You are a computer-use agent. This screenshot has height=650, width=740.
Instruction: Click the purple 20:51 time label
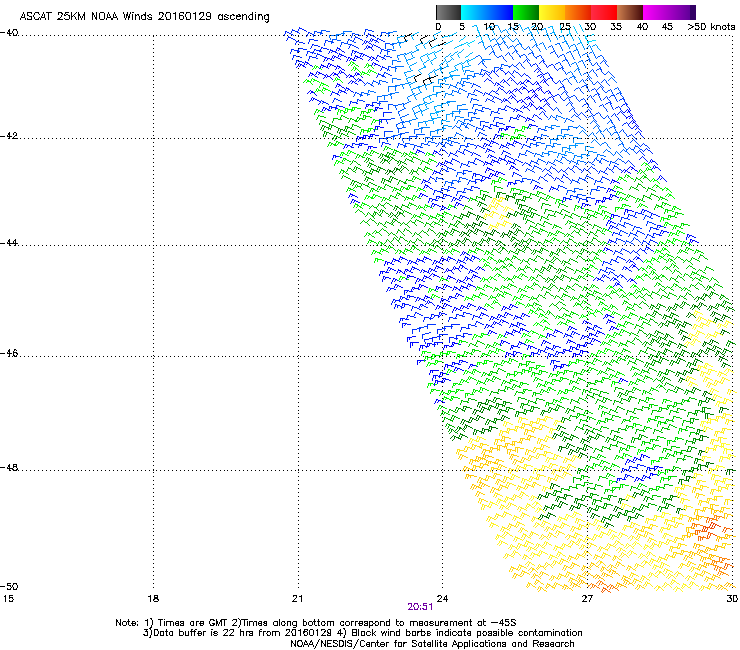pos(420,607)
